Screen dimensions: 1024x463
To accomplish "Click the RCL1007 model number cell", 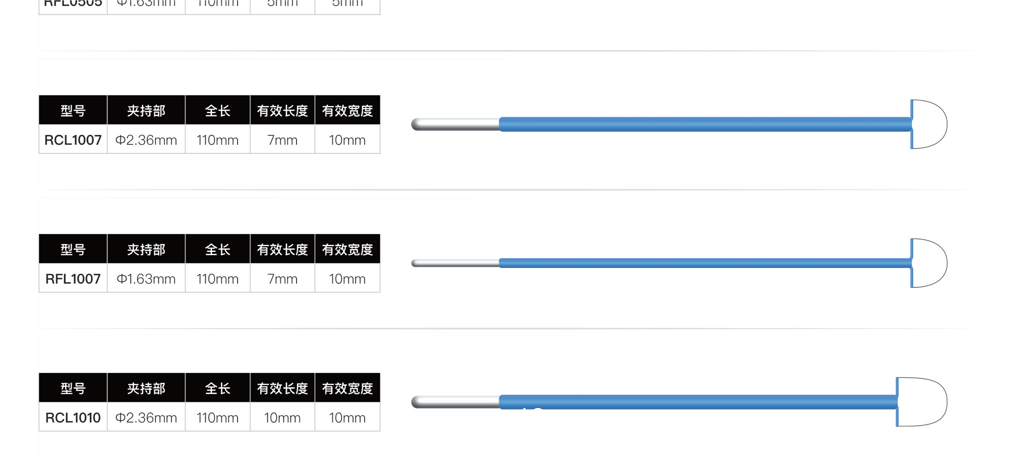I will [x=73, y=140].
